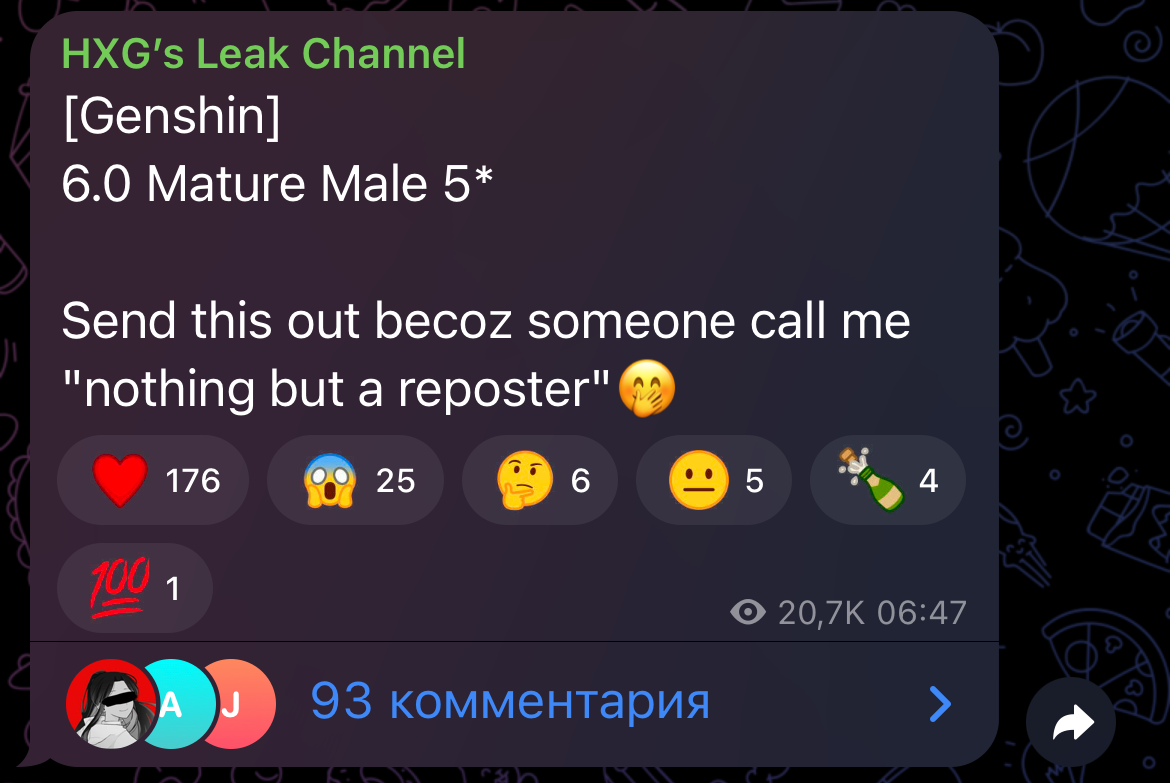The height and width of the screenshot is (783, 1170).
Task: Open the first commenter's avatar with black bar
Action: [x=109, y=704]
